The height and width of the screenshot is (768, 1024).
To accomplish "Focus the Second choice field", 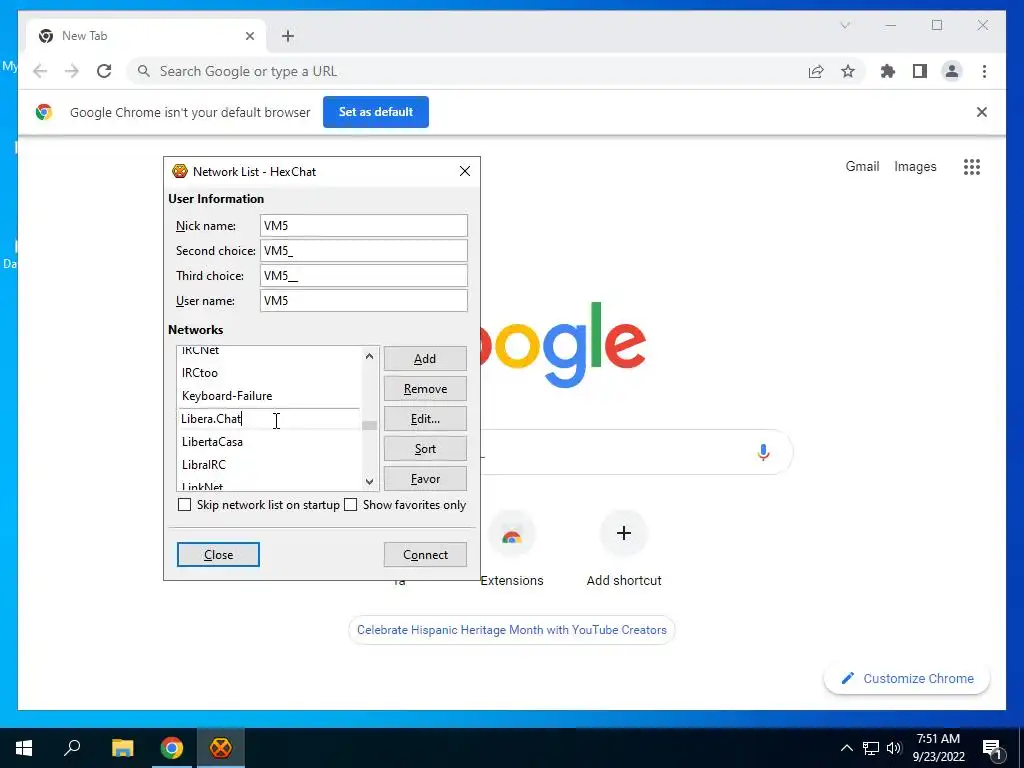I will coord(364,251).
